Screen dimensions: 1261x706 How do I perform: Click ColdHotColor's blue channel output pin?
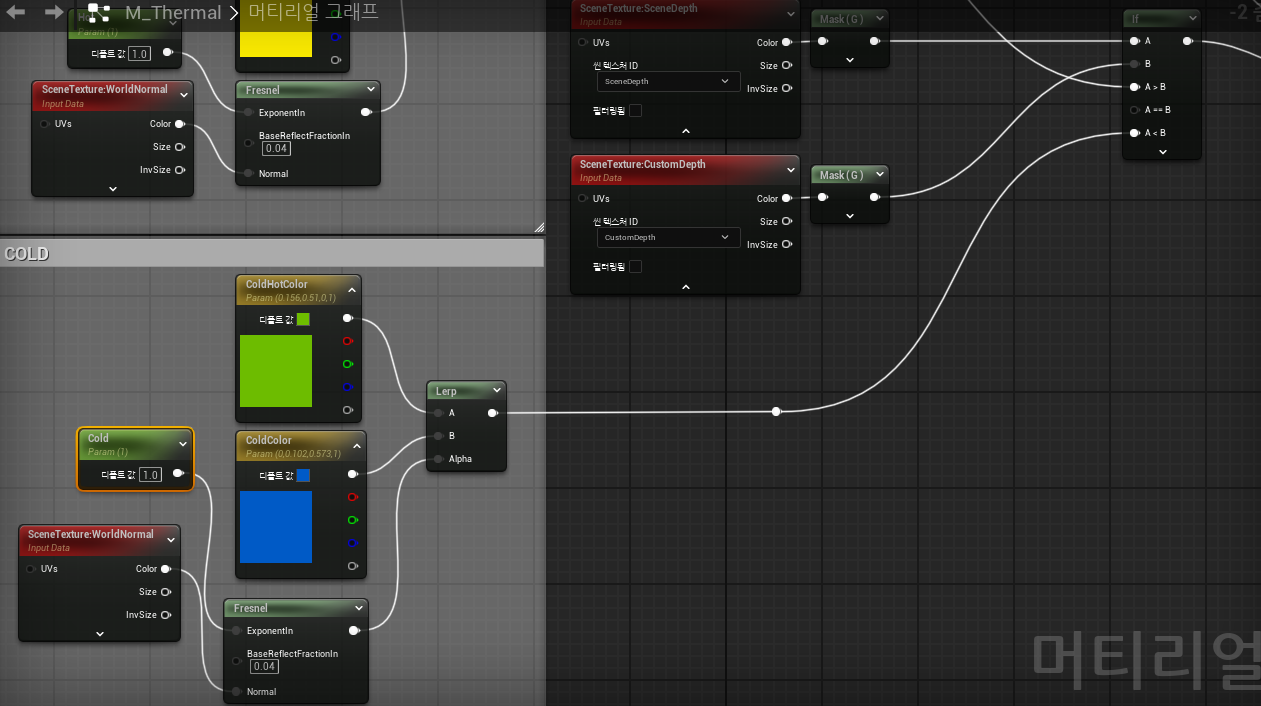[348, 387]
